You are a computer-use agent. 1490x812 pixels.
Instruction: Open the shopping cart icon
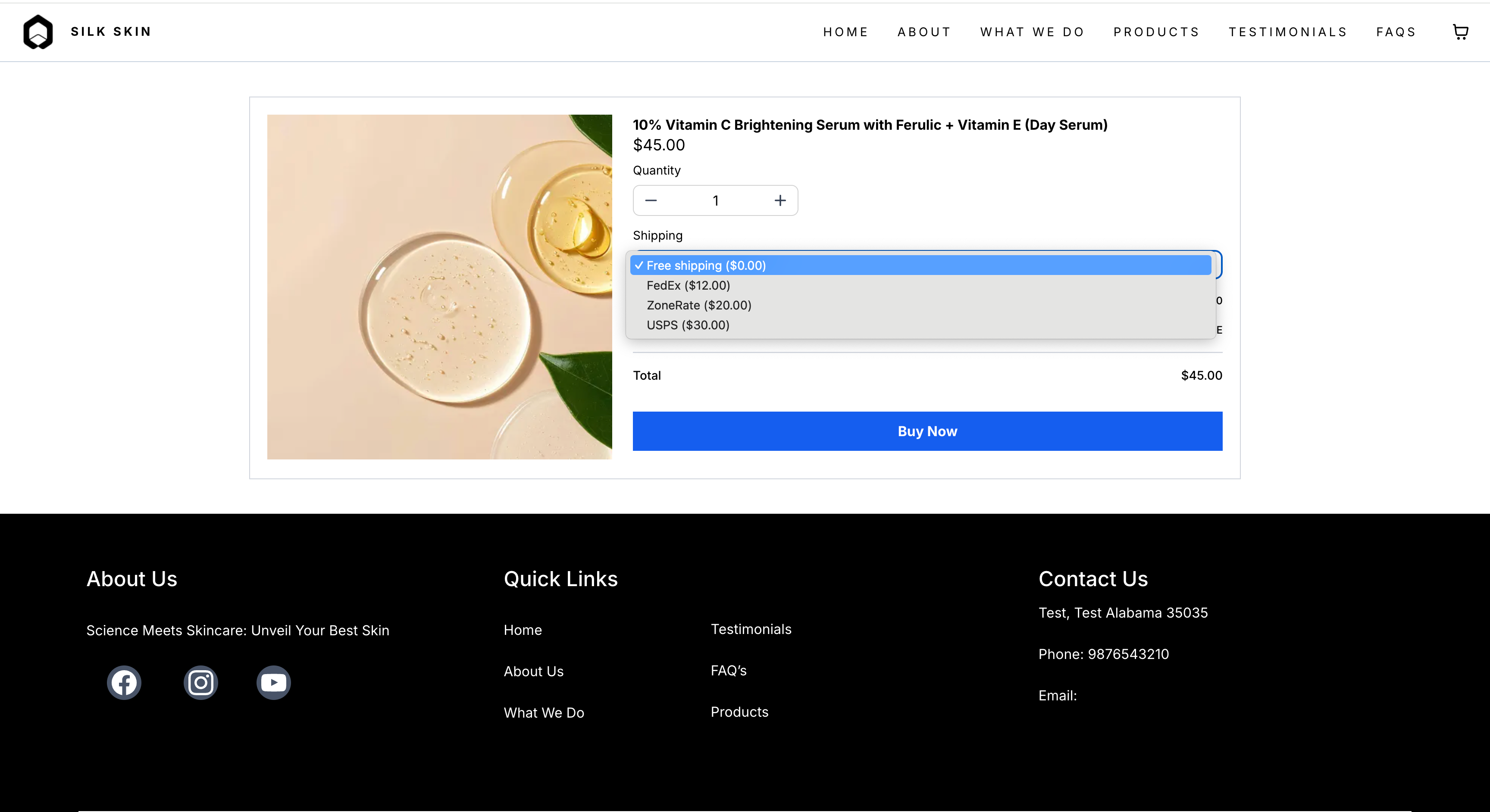point(1461,32)
